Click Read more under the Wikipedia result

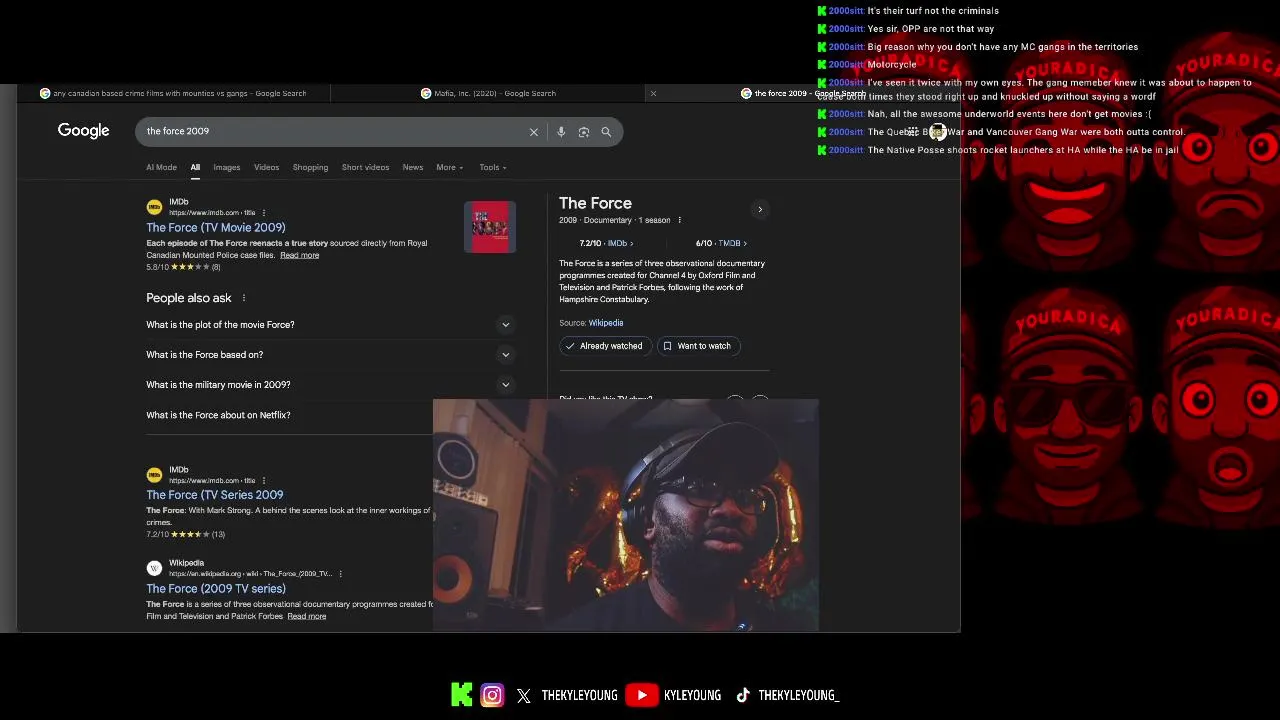point(306,617)
